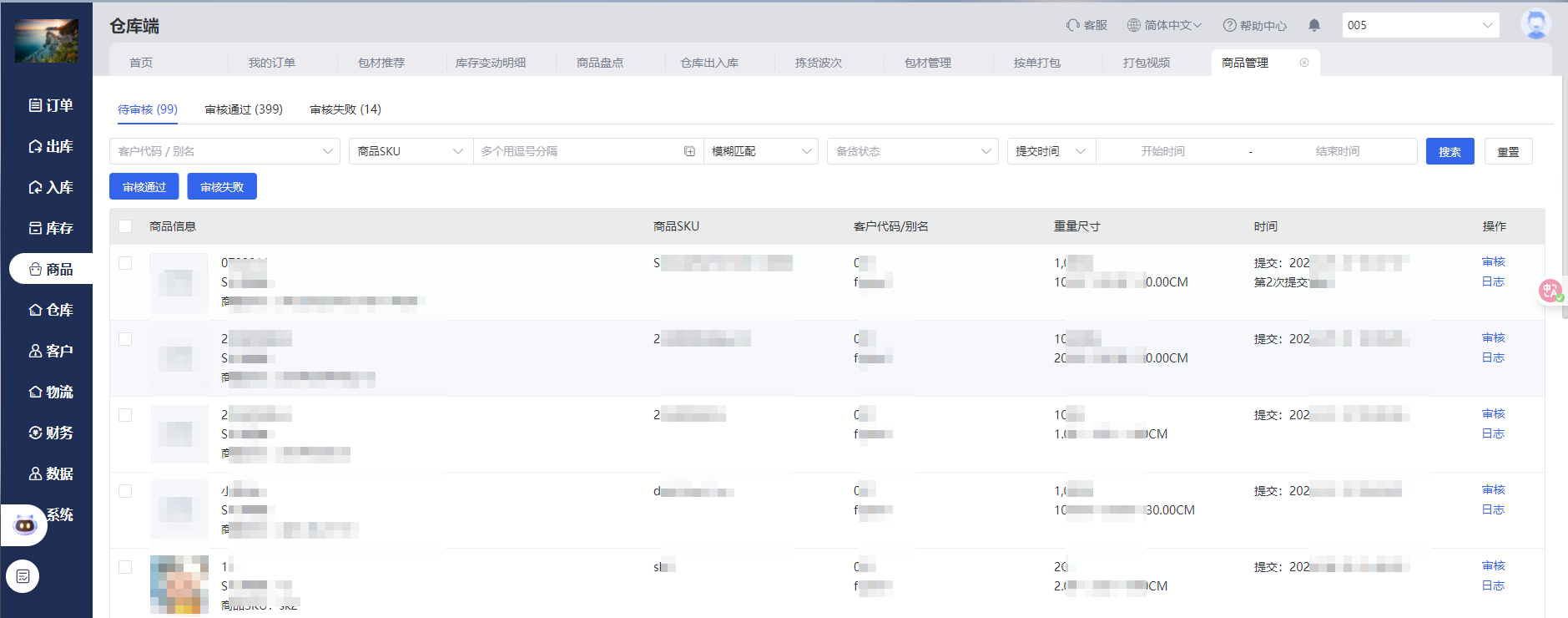Click the notification bell icon
This screenshot has height=618, width=1568.
[x=1314, y=25]
